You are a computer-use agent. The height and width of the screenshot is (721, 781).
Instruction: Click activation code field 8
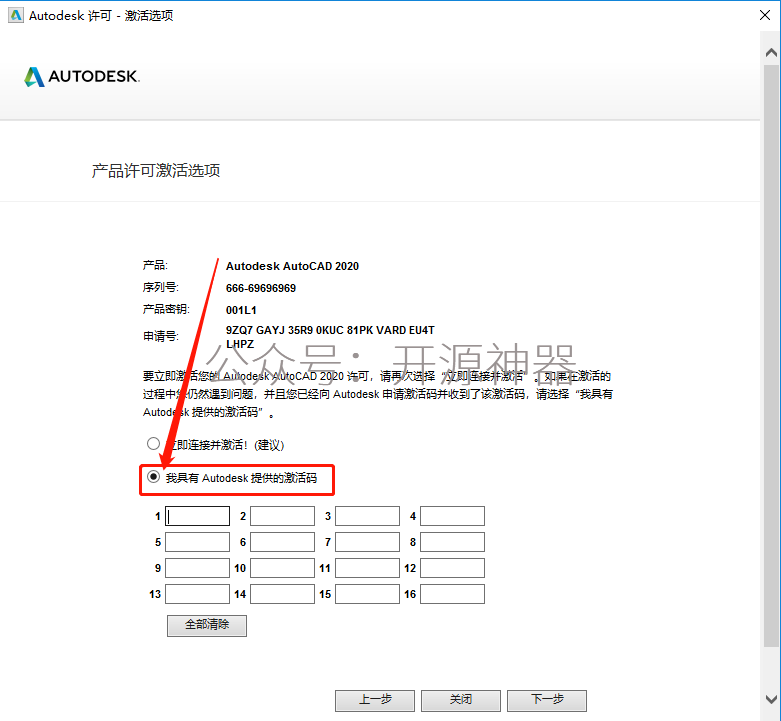pyautogui.click(x=452, y=542)
